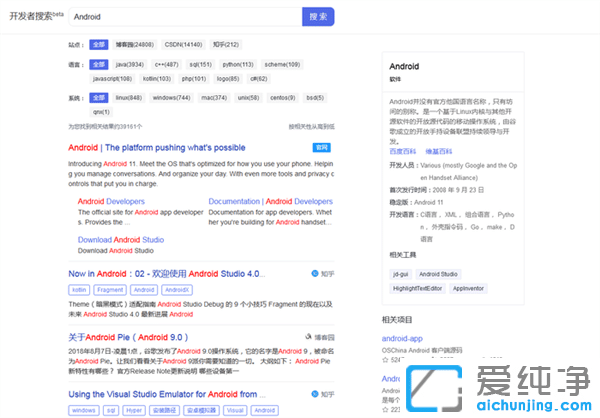Filter by python(113) language tag
The height and width of the screenshot is (418, 600).
(x=237, y=64)
